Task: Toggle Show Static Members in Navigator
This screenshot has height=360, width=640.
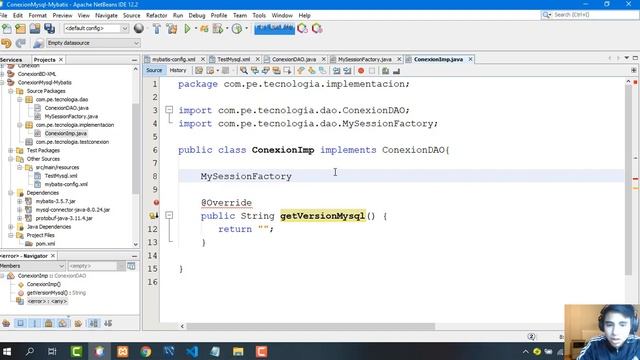Action: point(35,323)
